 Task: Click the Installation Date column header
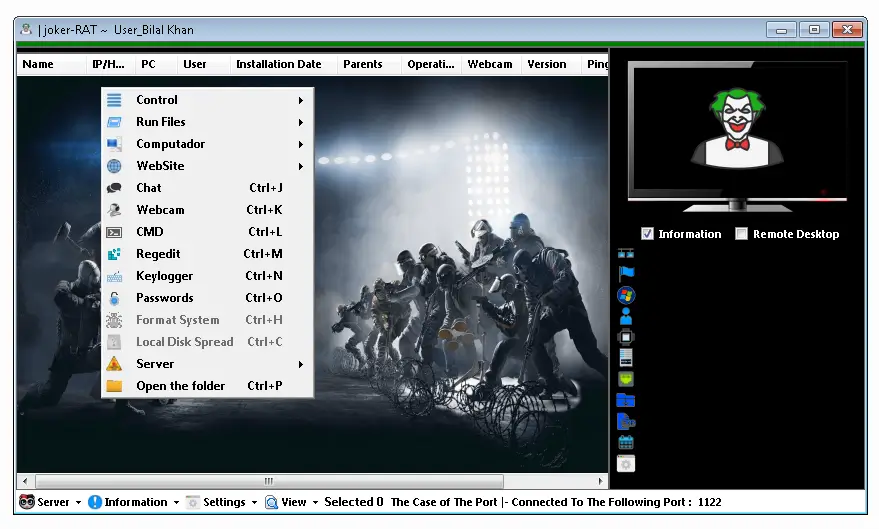click(x=278, y=64)
